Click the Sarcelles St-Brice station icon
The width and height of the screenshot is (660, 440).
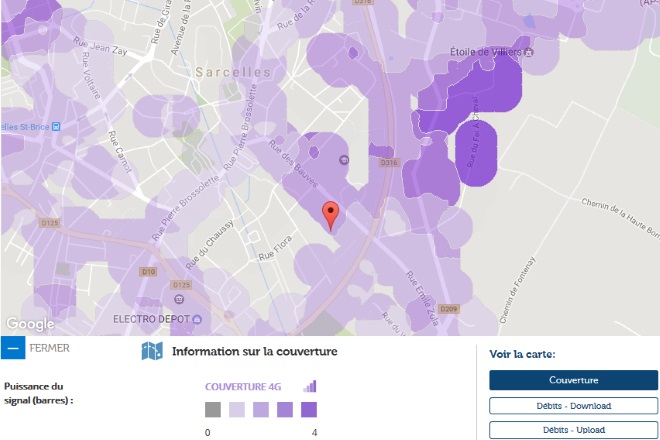56,127
